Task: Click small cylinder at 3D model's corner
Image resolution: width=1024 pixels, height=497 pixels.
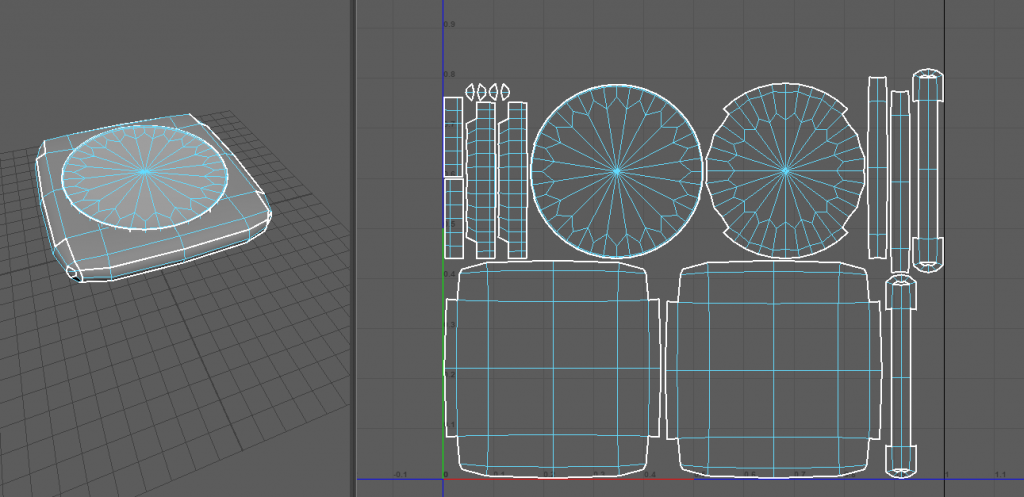Action: click(x=74, y=273)
